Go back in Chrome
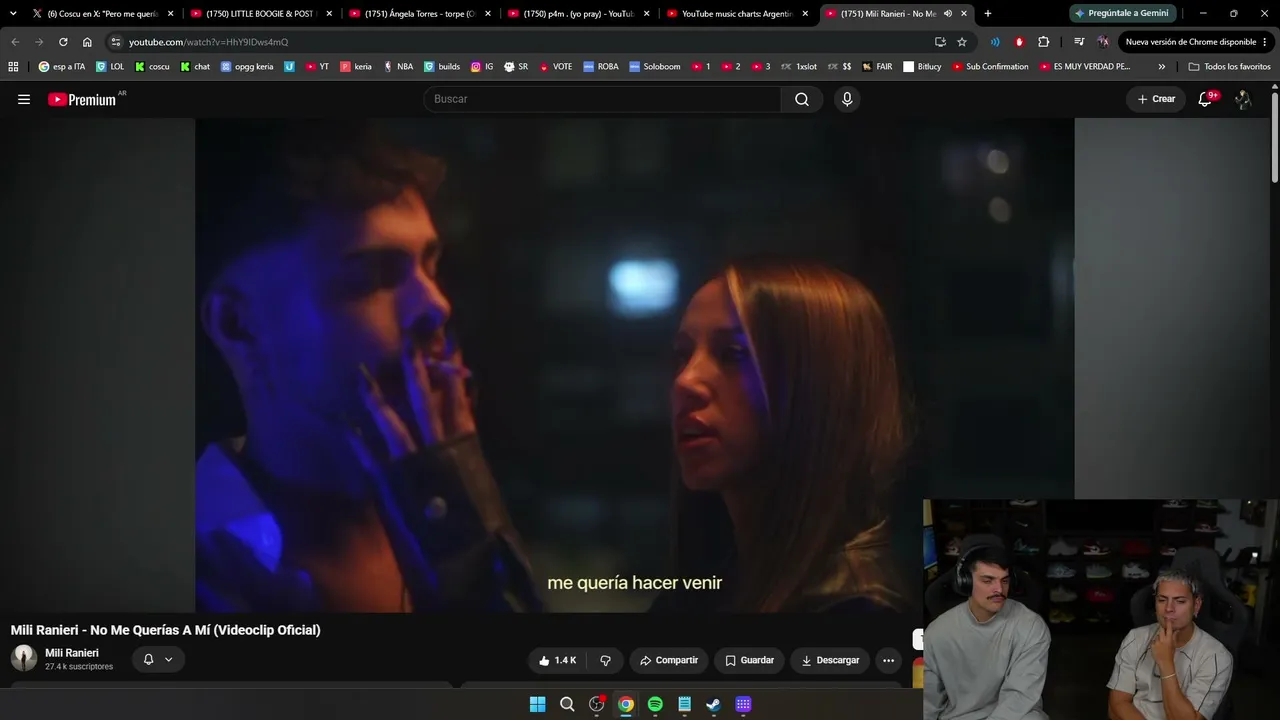This screenshot has height=720, width=1280. [15, 42]
